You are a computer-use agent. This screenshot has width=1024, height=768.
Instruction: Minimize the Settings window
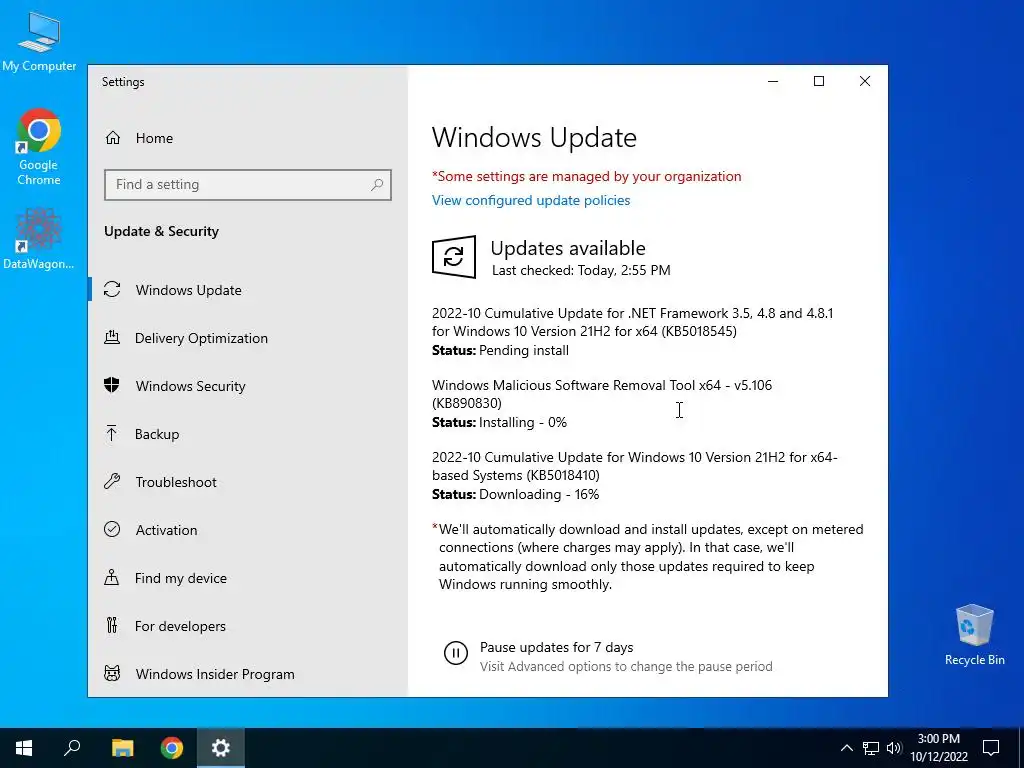773,81
